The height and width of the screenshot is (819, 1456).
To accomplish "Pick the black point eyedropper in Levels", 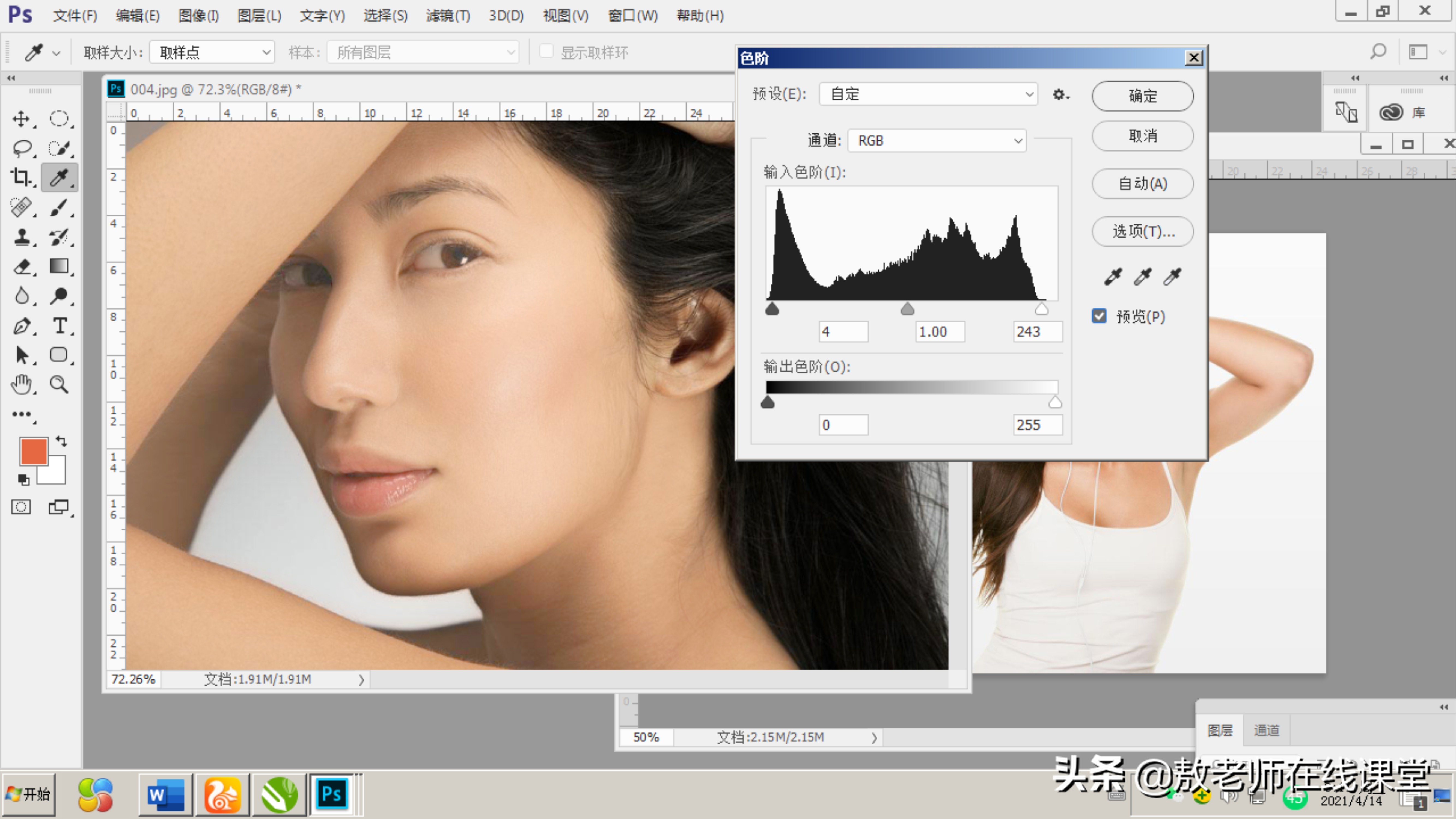I will (x=1113, y=276).
